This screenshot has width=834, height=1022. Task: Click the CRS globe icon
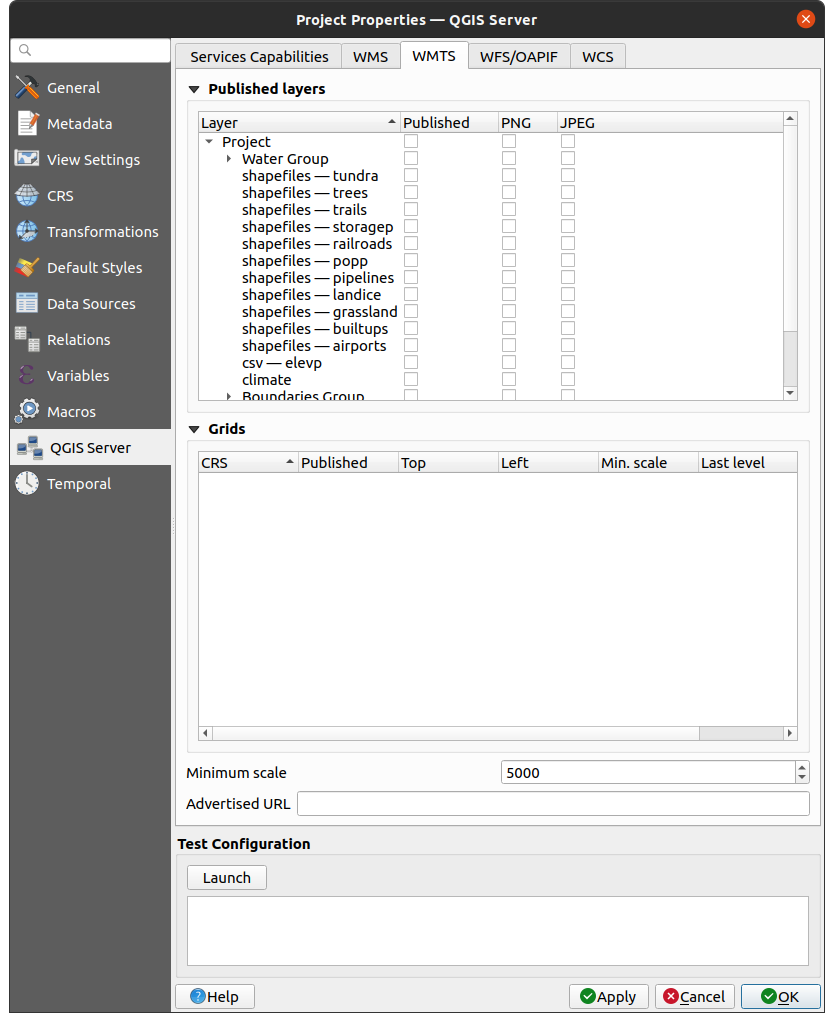coord(28,196)
